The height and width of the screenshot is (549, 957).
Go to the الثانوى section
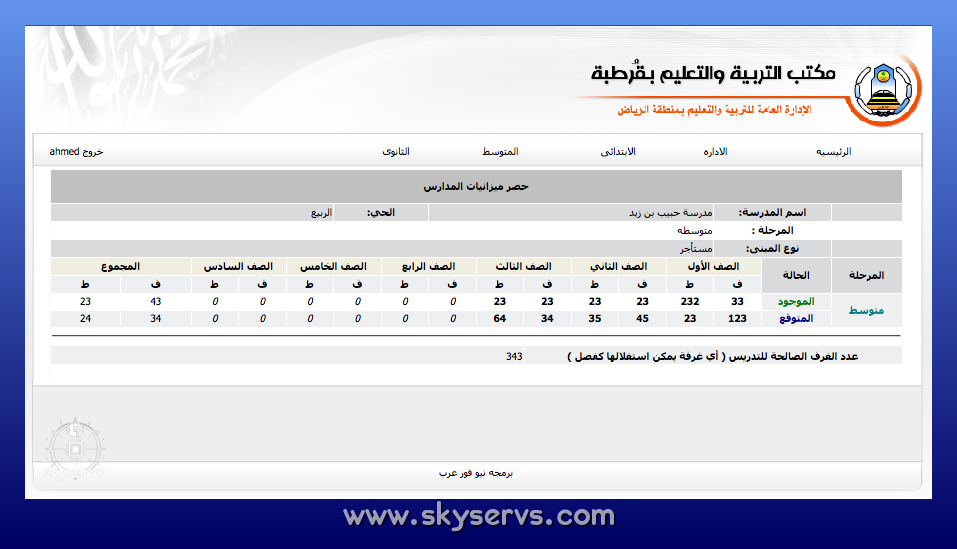[x=396, y=152]
